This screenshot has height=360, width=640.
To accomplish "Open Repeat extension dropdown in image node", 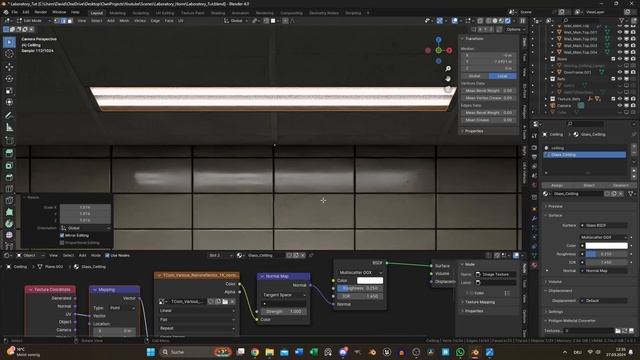I will (x=197, y=328).
